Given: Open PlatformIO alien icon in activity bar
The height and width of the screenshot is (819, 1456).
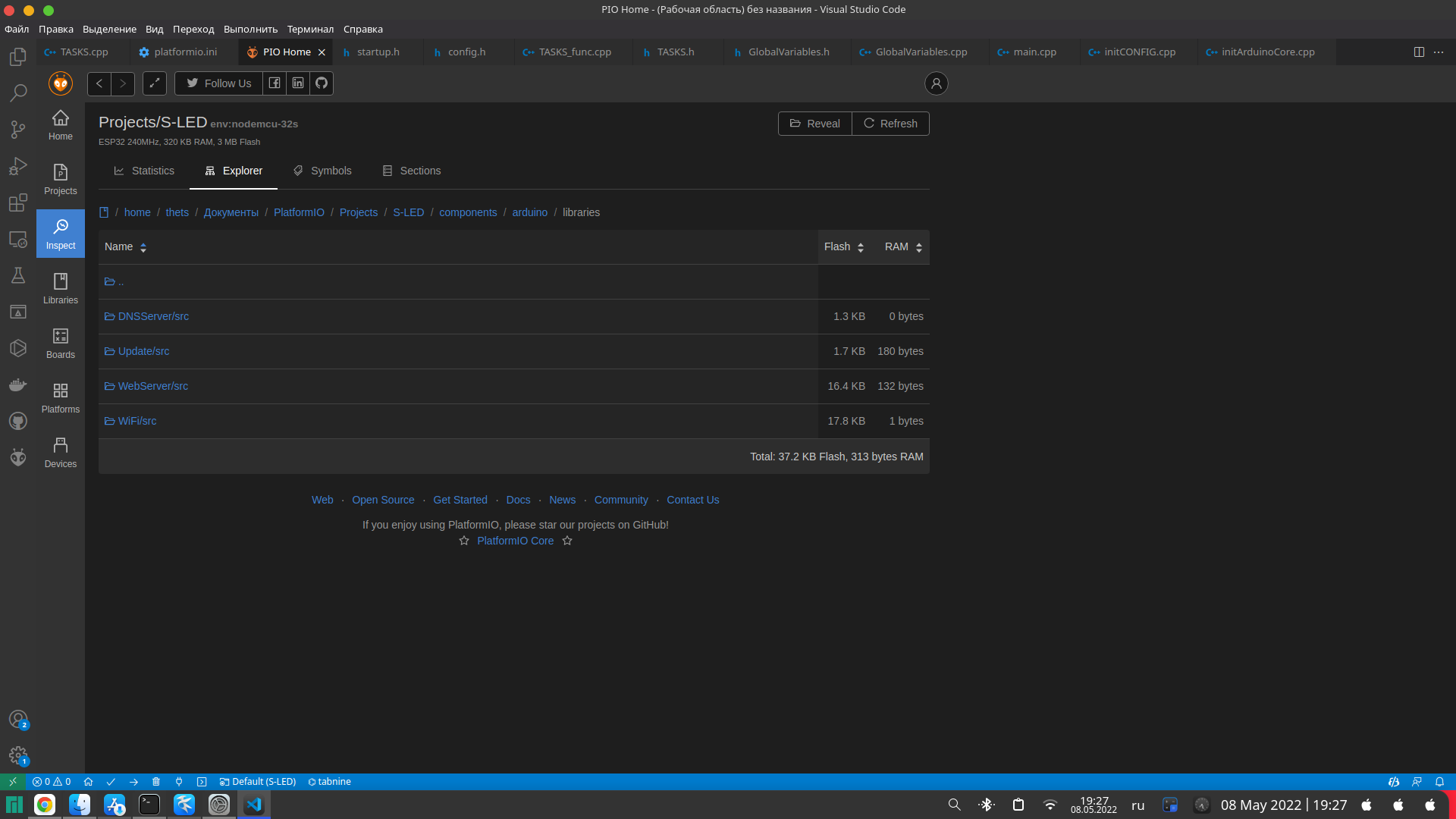Looking at the screenshot, I should [x=18, y=457].
